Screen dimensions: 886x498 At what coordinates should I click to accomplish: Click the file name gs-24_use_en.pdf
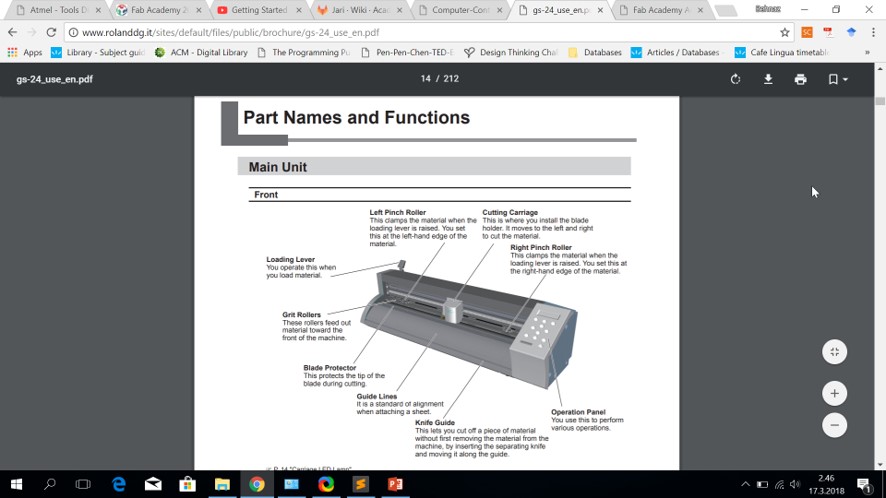coord(54,79)
